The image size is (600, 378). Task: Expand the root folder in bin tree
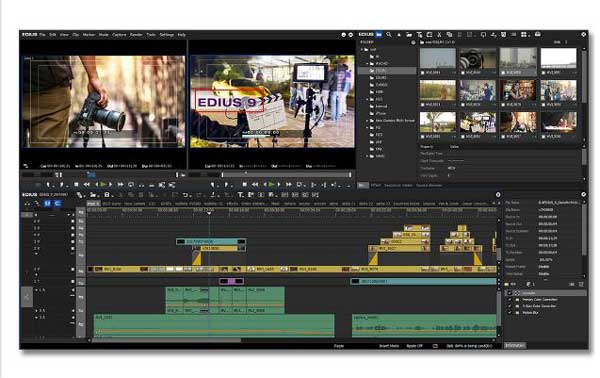click(x=362, y=49)
